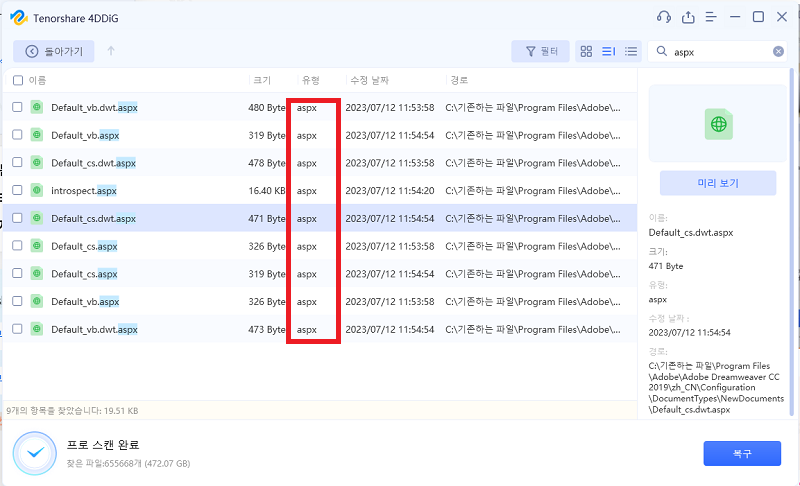Clear the aspx search text
Image resolution: width=800 pixels, height=486 pixels.
tap(778, 51)
